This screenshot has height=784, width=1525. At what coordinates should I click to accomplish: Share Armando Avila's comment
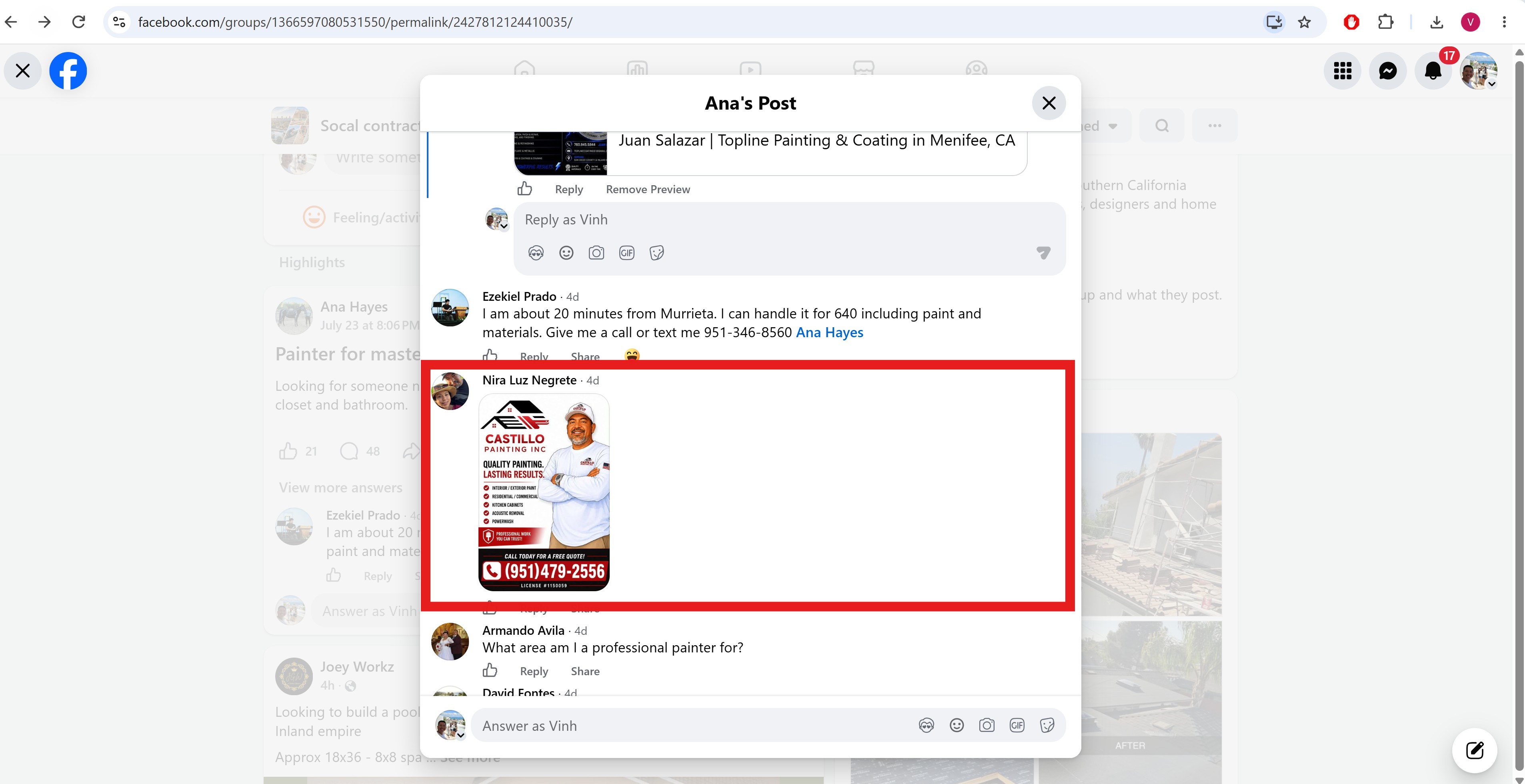point(585,672)
